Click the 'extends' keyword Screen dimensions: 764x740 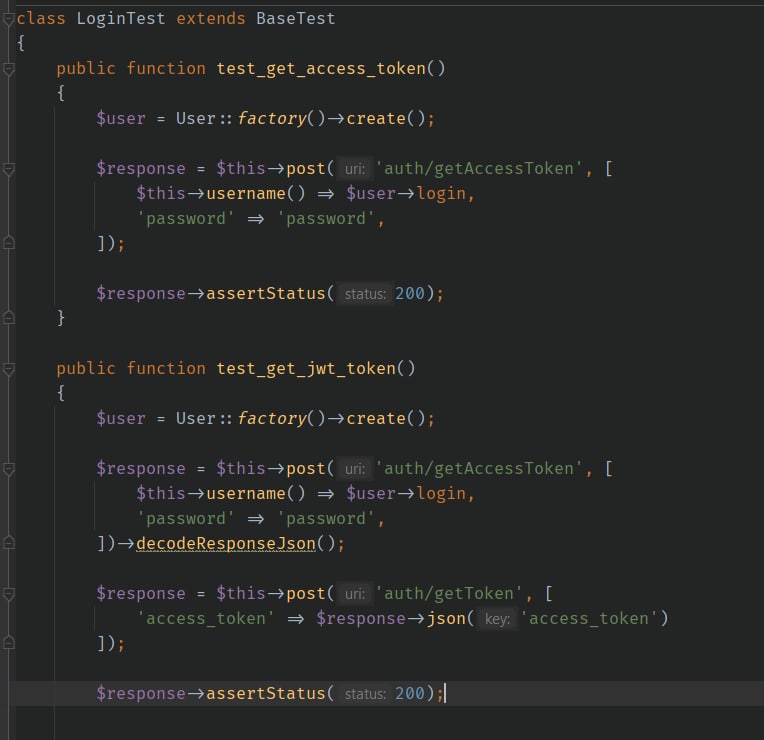coord(211,19)
